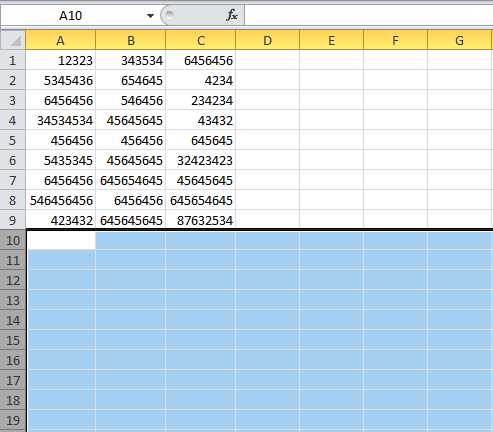Click cell A5 with 456456

point(61,140)
